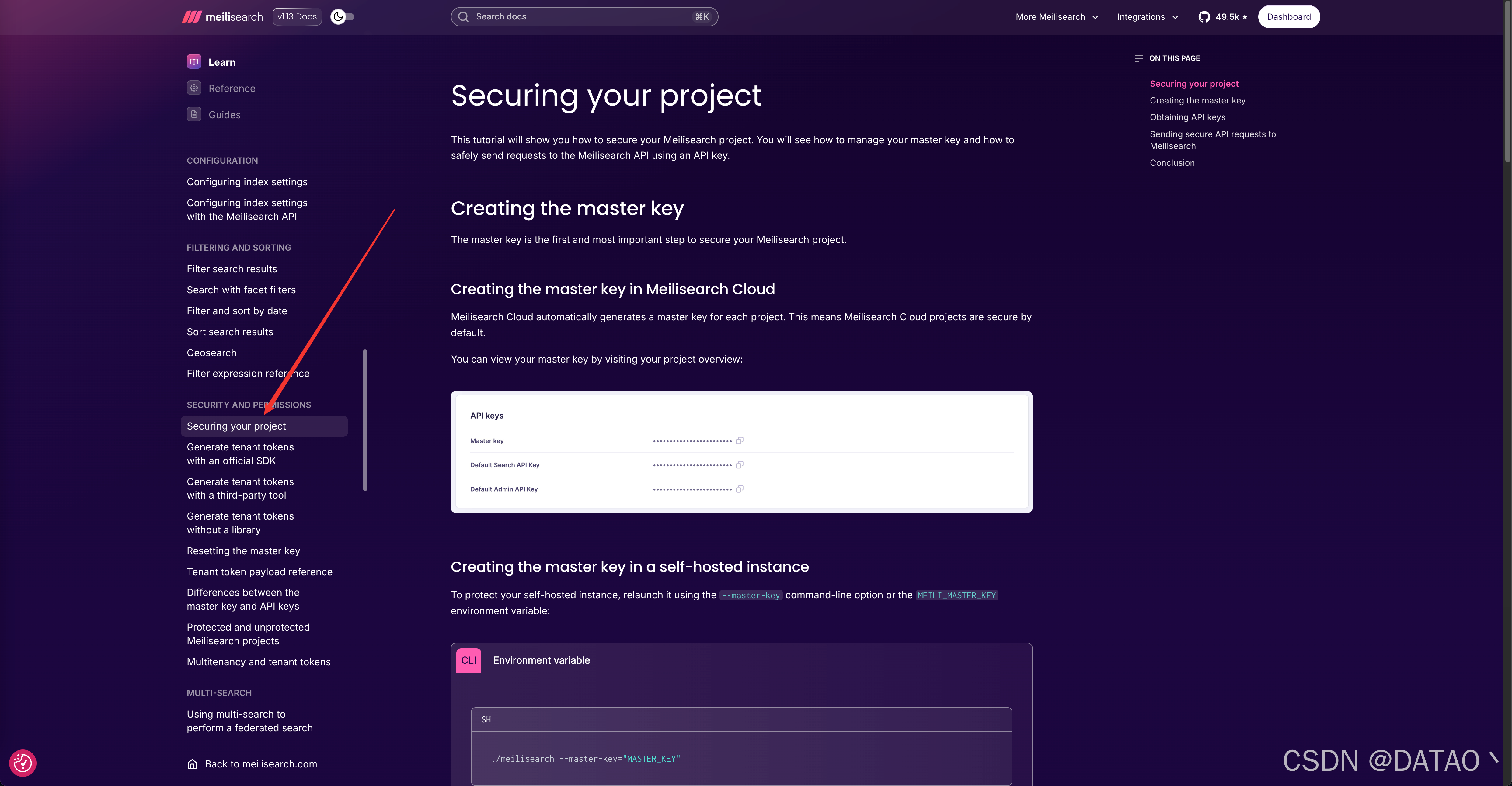Focus the Search docs field
The width and height of the screenshot is (1512, 786).
pos(584,16)
